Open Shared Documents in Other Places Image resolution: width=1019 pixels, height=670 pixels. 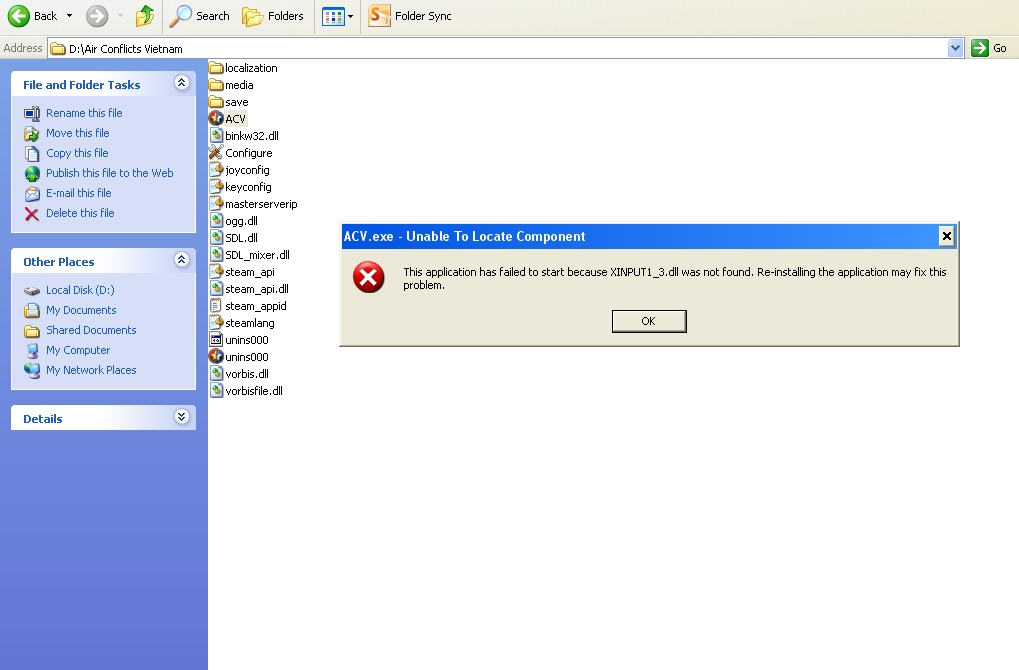point(91,330)
